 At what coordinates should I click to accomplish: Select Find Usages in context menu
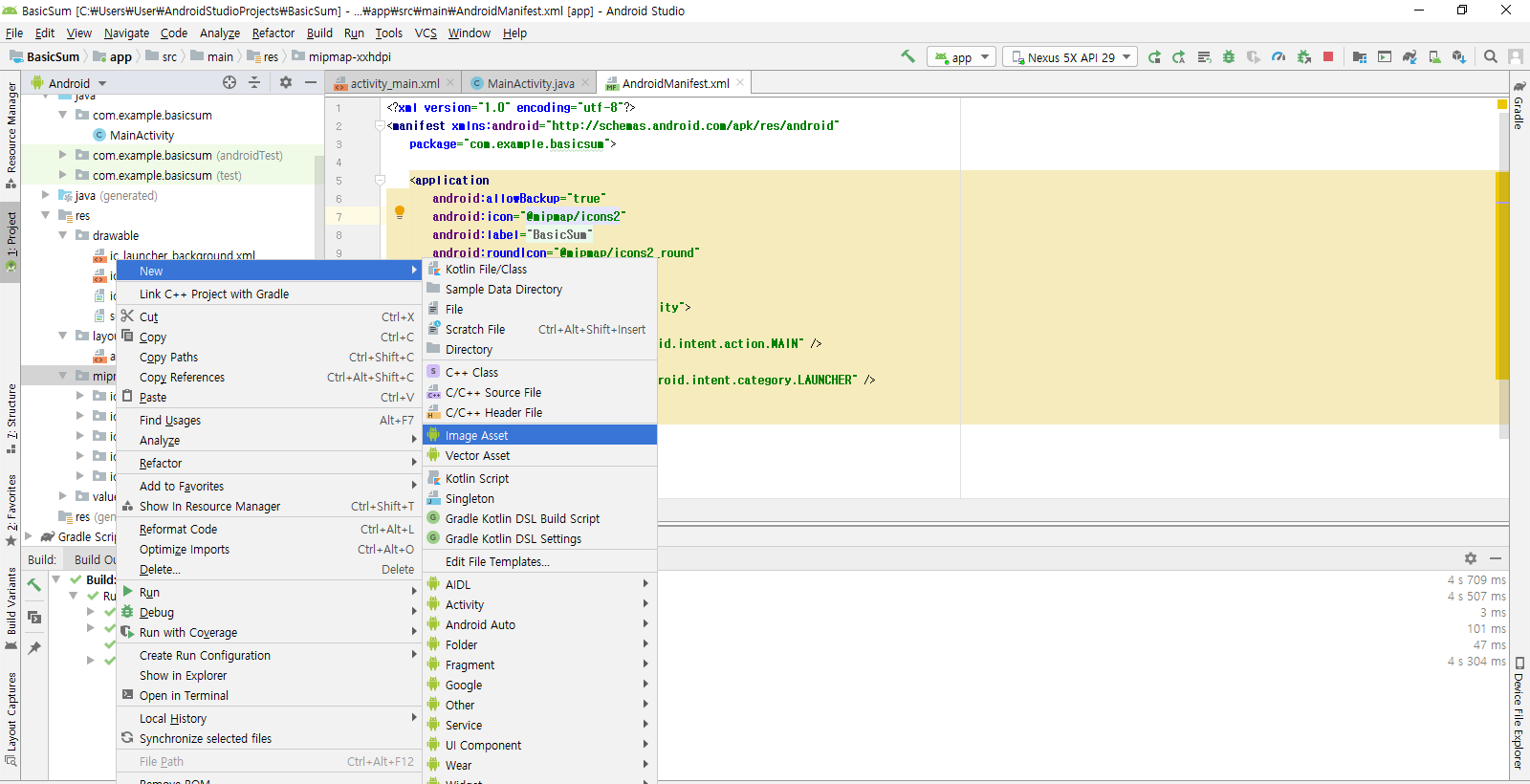269,420
